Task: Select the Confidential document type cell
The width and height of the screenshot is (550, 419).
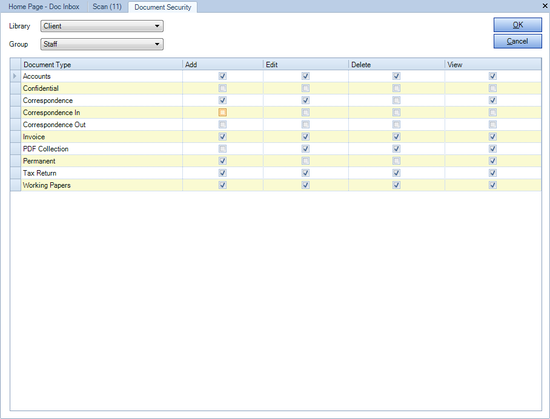Action: pyautogui.click(x=102, y=88)
